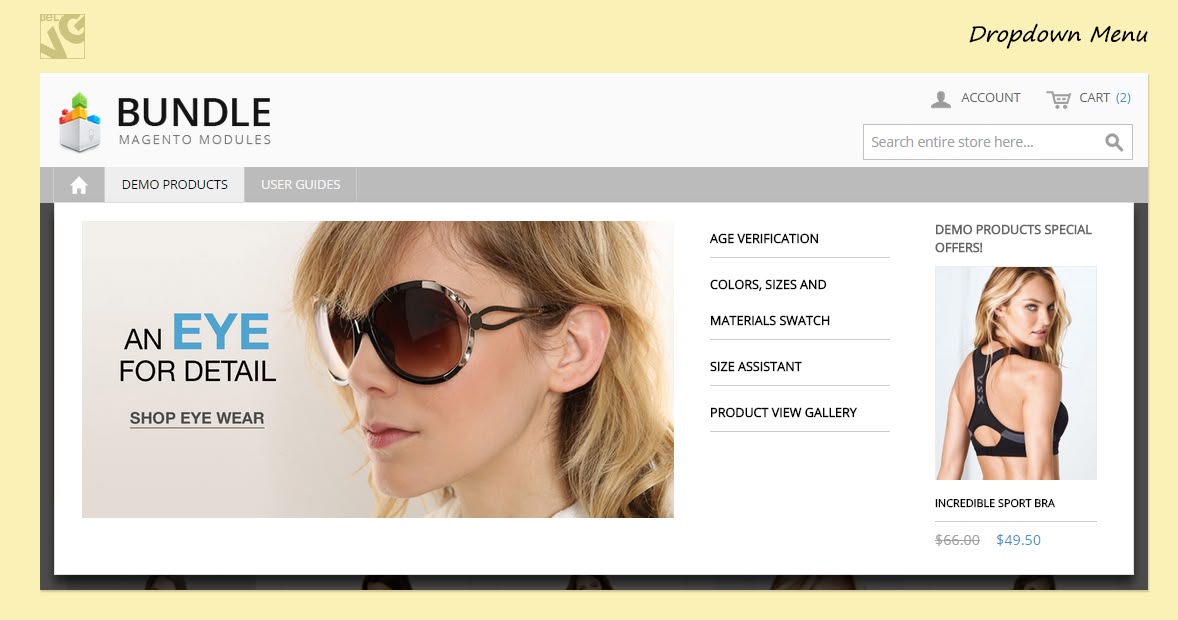Click the search magnifier icon
This screenshot has width=1178, height=620.
click(1114, 142)
